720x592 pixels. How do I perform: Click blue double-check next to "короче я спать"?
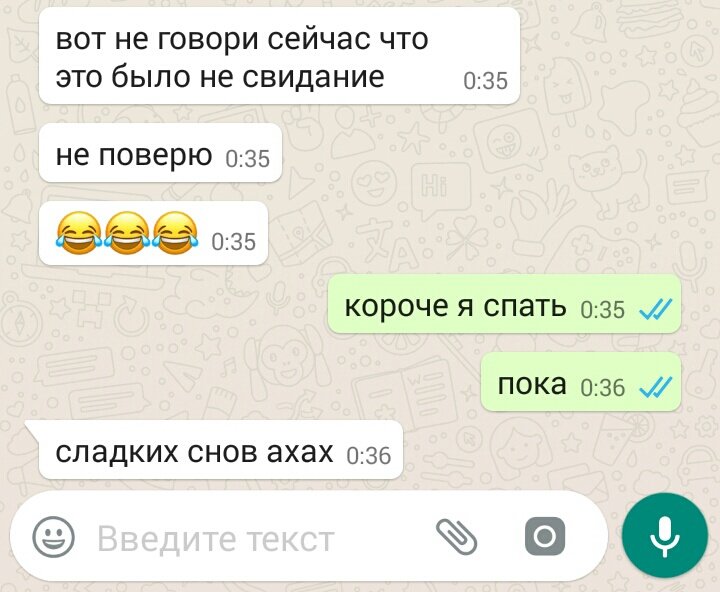656,309
